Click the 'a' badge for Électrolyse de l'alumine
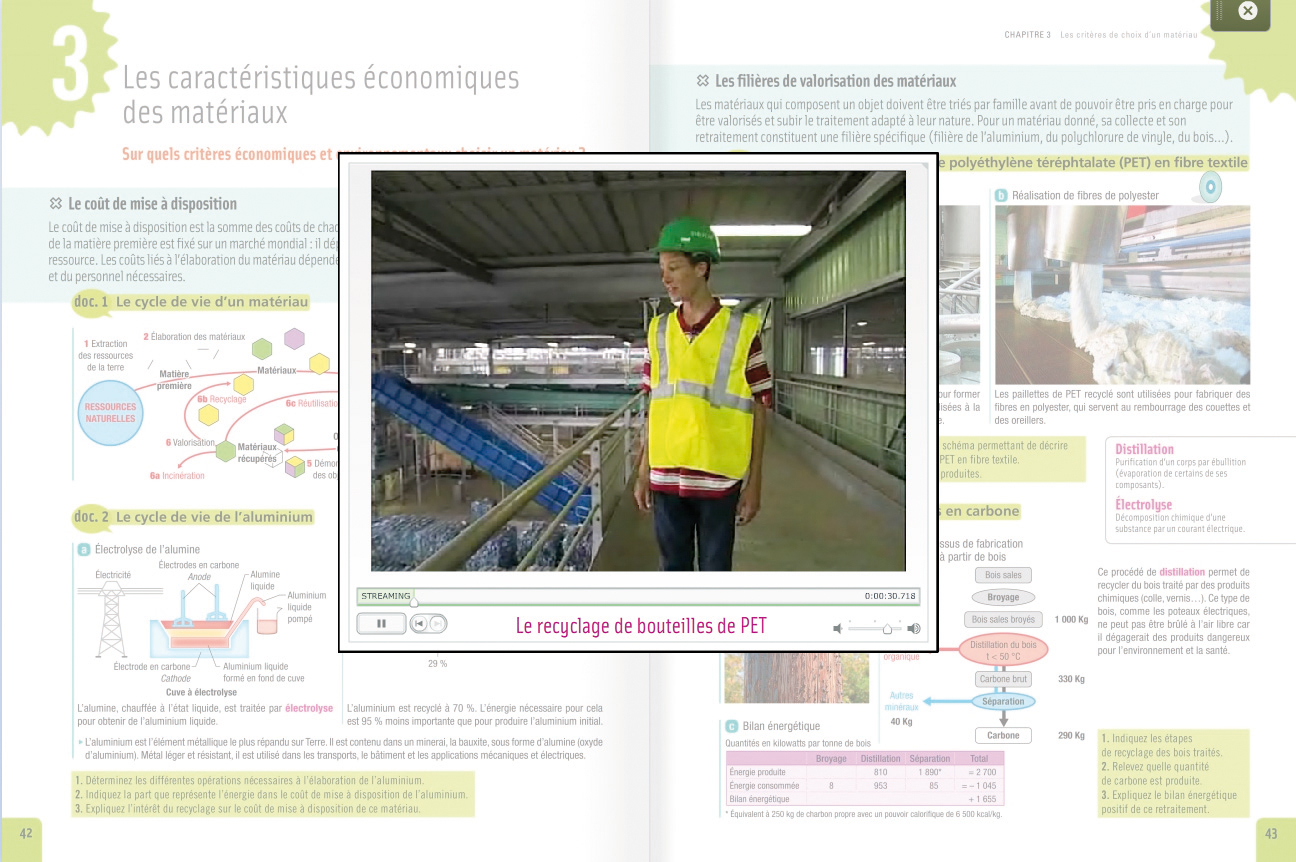Viewport: 1296px width, 862px height. click(84, 549)
